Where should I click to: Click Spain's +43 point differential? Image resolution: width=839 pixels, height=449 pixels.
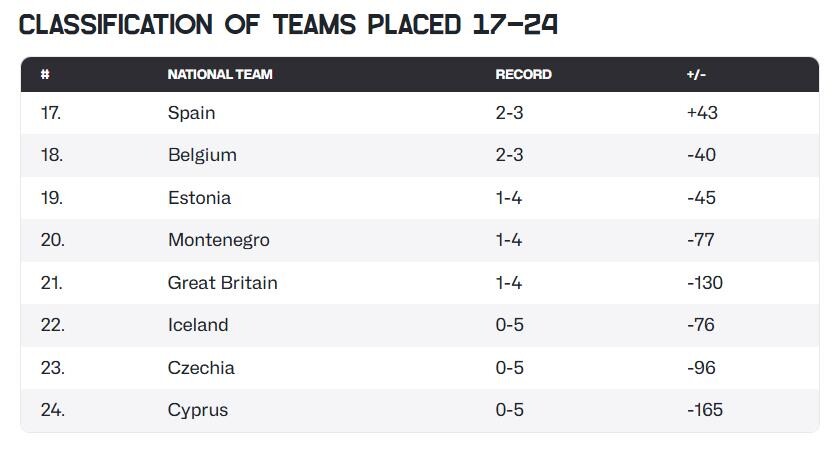(702, 113)
